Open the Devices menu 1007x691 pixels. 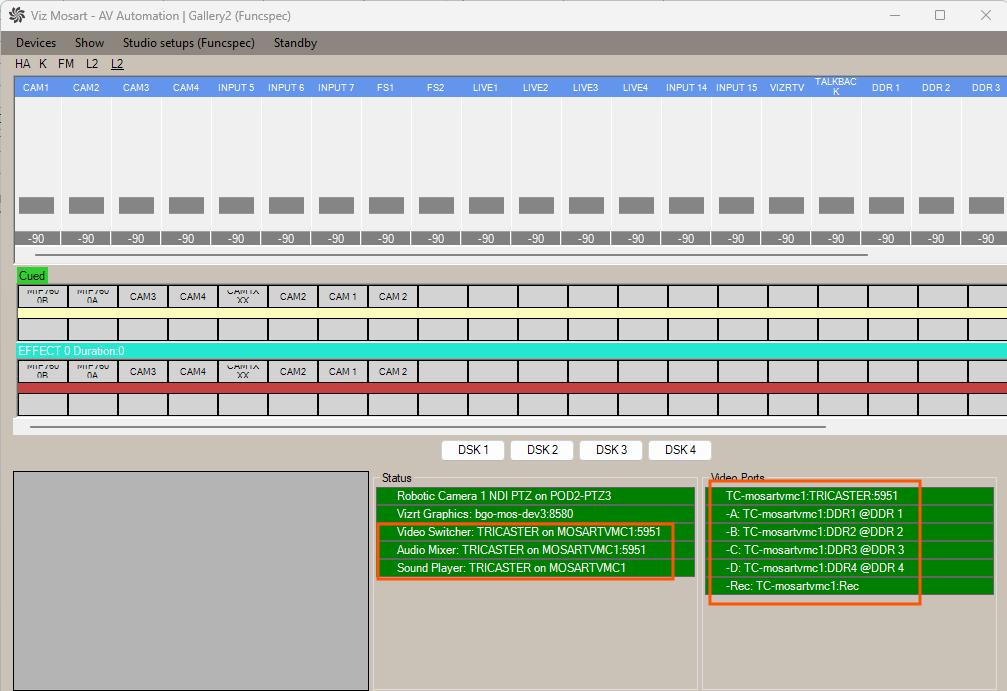(x=36, y=43)
